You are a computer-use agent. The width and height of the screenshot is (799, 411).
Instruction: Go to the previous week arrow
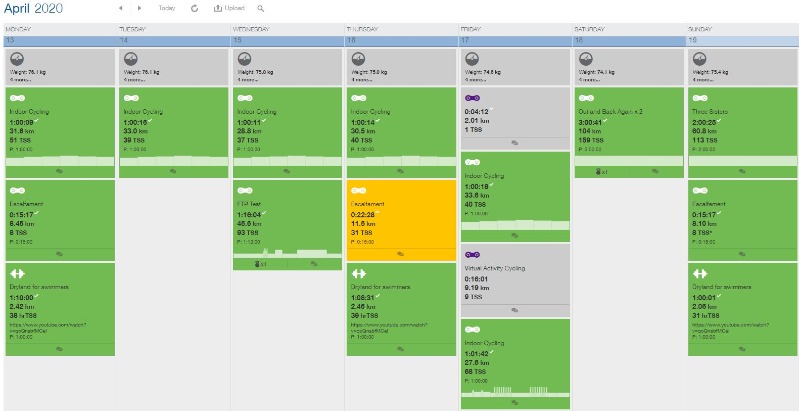[121, 8]
